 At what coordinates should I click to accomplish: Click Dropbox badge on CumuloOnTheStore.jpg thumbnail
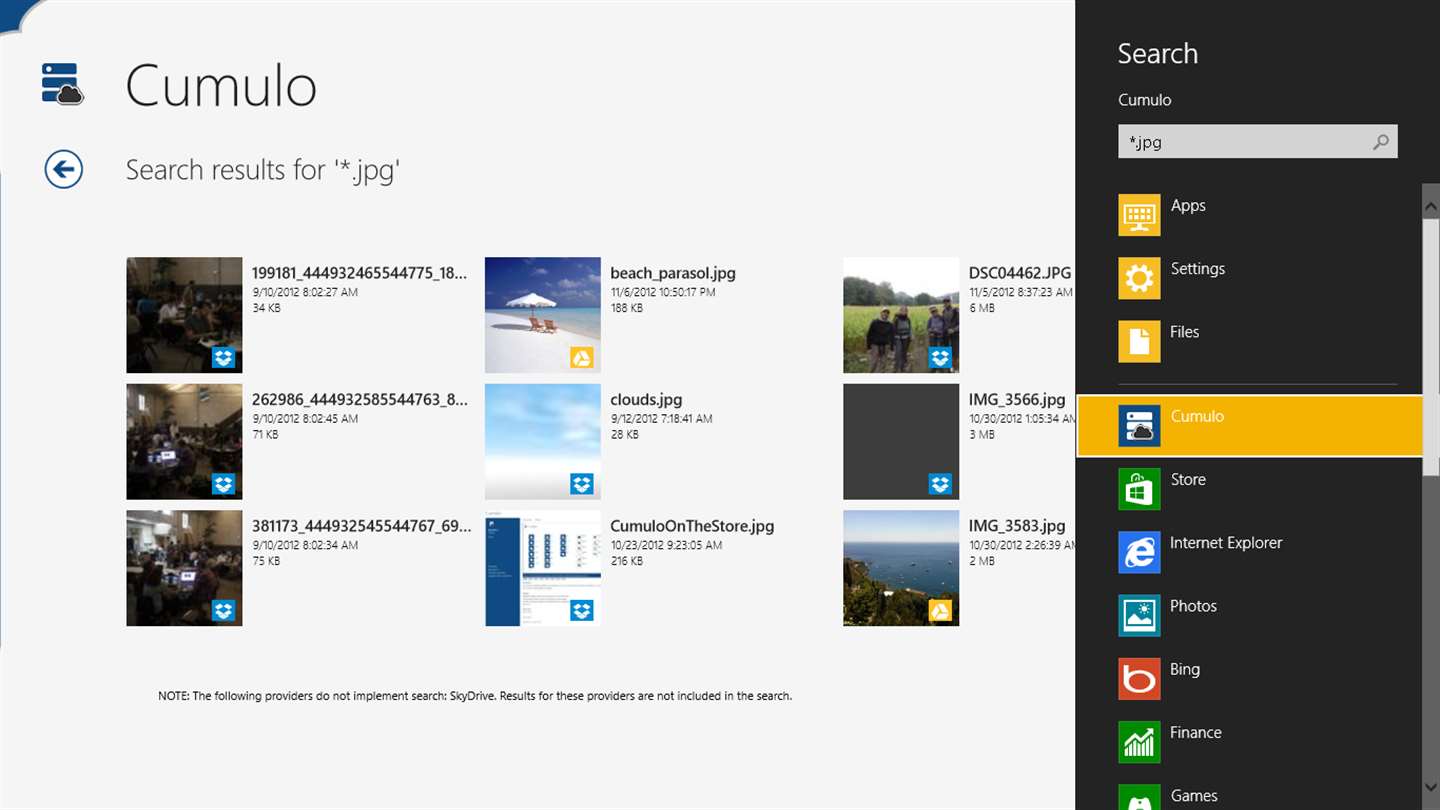[582, 610]
